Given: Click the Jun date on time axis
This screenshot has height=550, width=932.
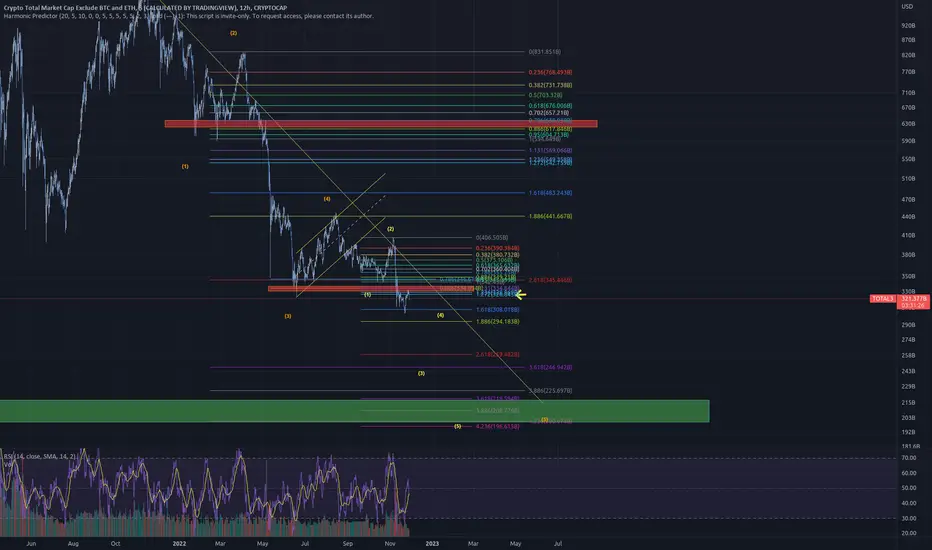Looking at the screenshot, I should click(31, 543).
